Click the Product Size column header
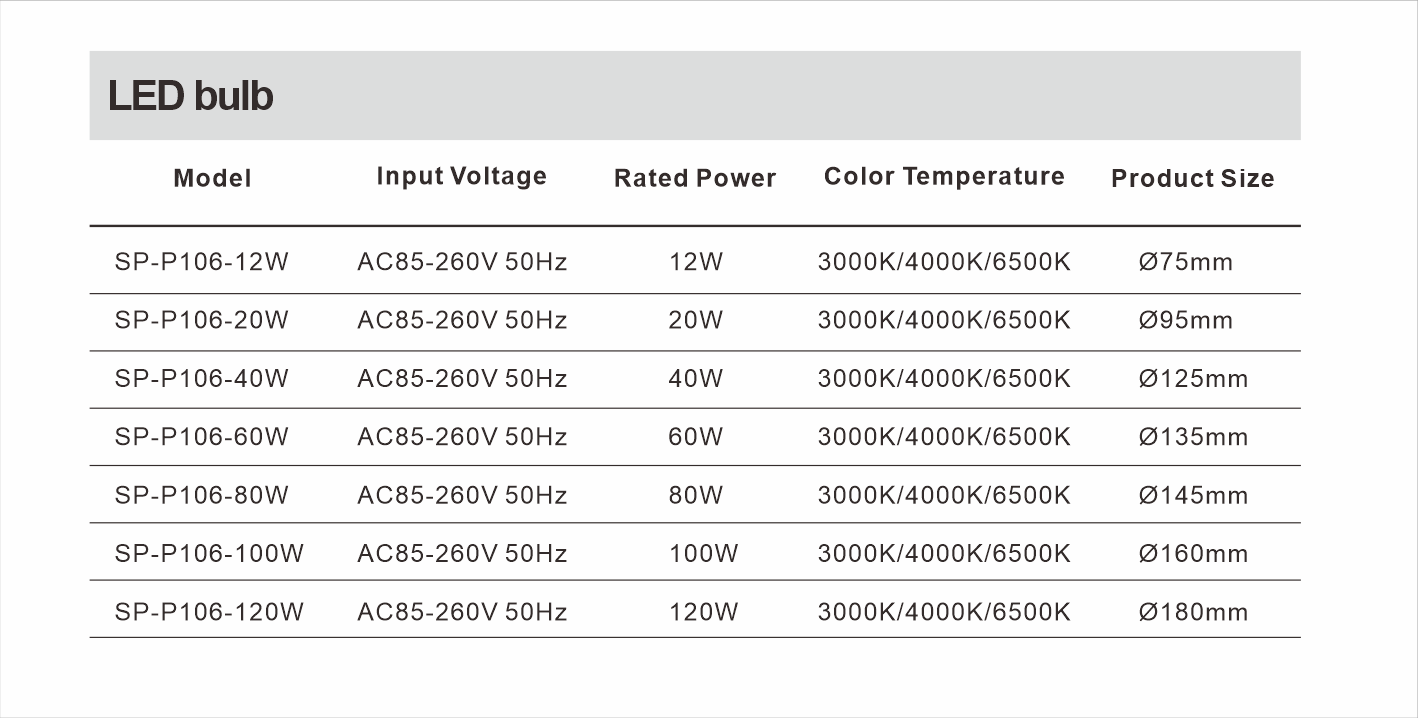The width and height of the screenshot is (1418, 718). click(1192, 179)
